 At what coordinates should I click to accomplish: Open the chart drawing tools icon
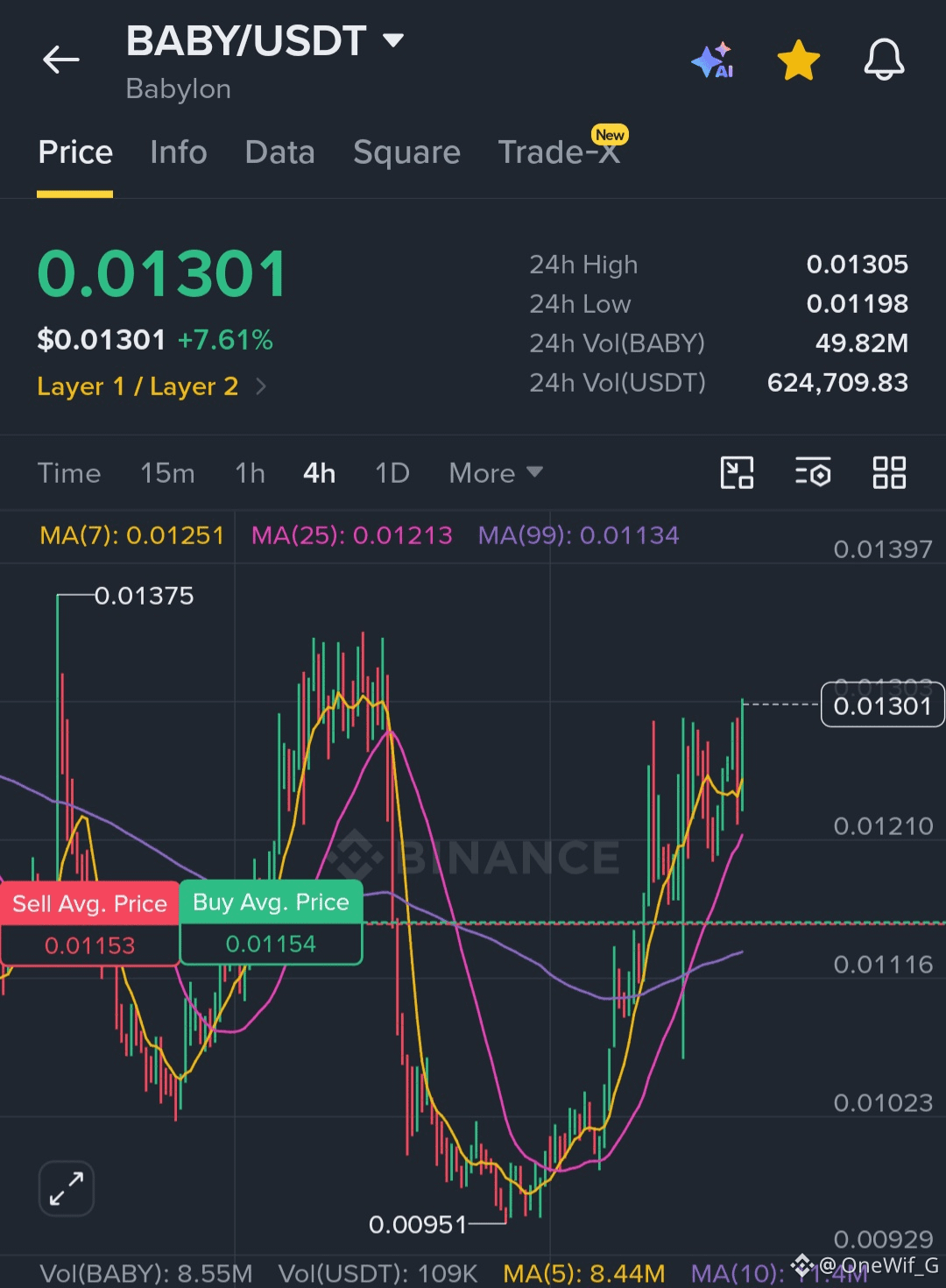737,473
